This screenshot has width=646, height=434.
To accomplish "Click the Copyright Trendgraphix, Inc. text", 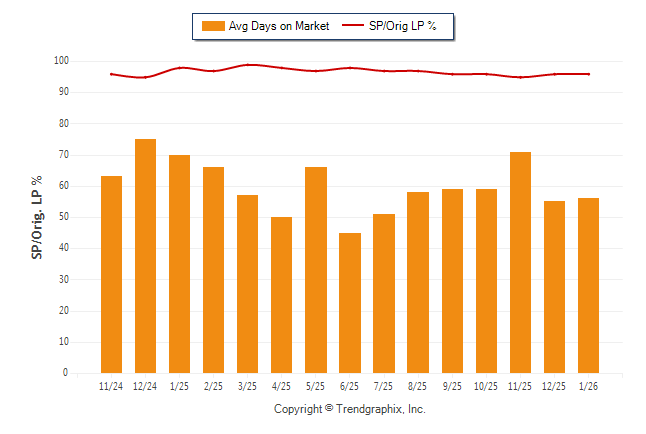I will pyautogui.click(x=350, y=409).
